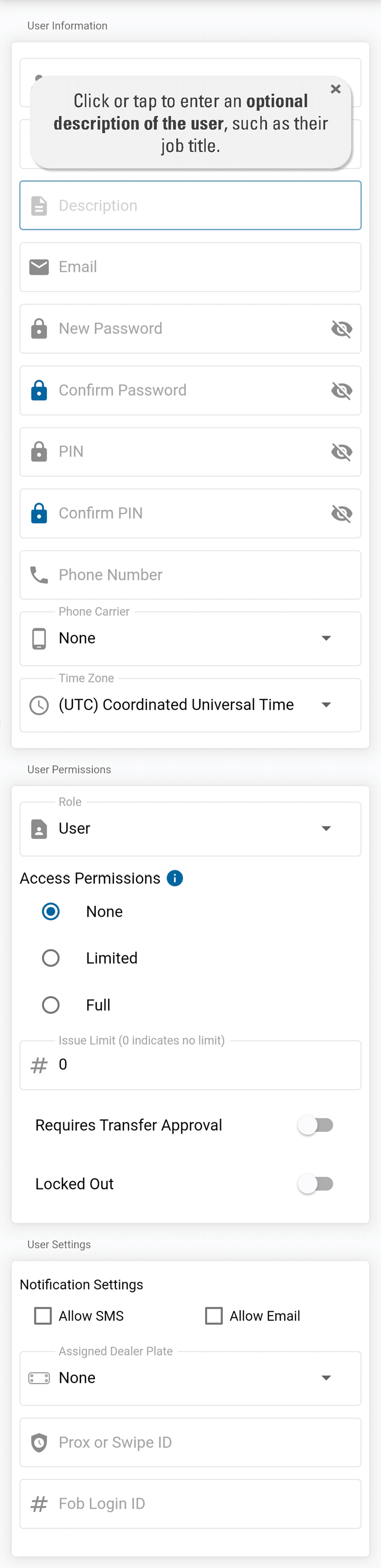Click the clock icon beside Time Zone
Screen dimensions: 381x1568
[x=39, y=705]
